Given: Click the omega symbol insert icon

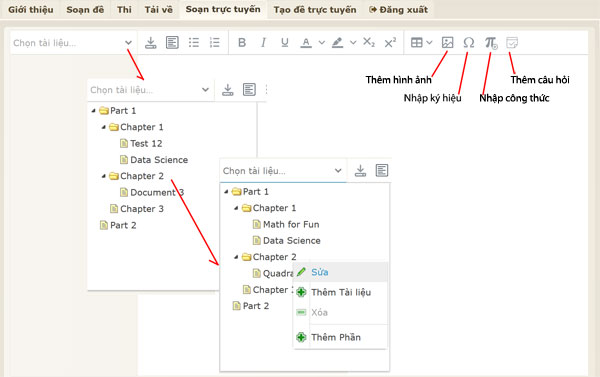Looking at the screenshot, I should [469, 42].
